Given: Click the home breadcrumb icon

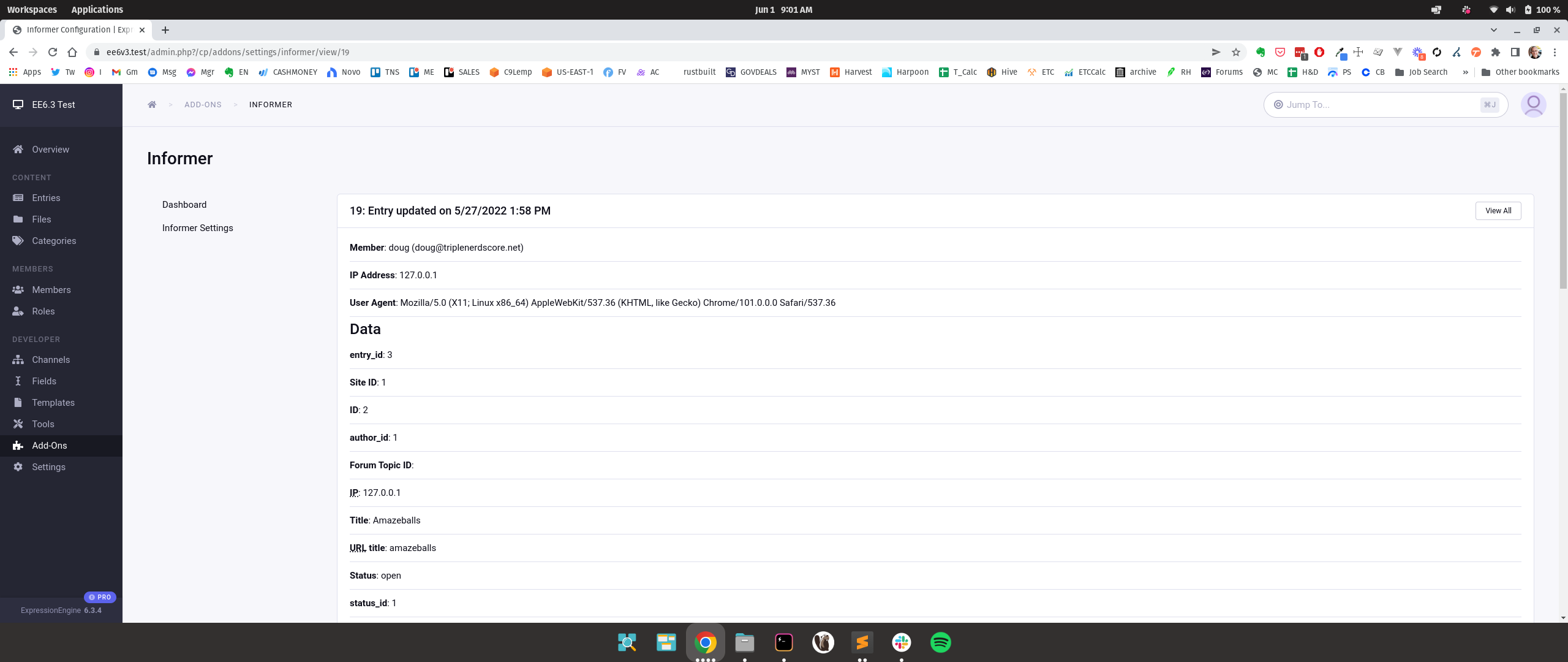Looking at the screenshot, I should [151, 104].
